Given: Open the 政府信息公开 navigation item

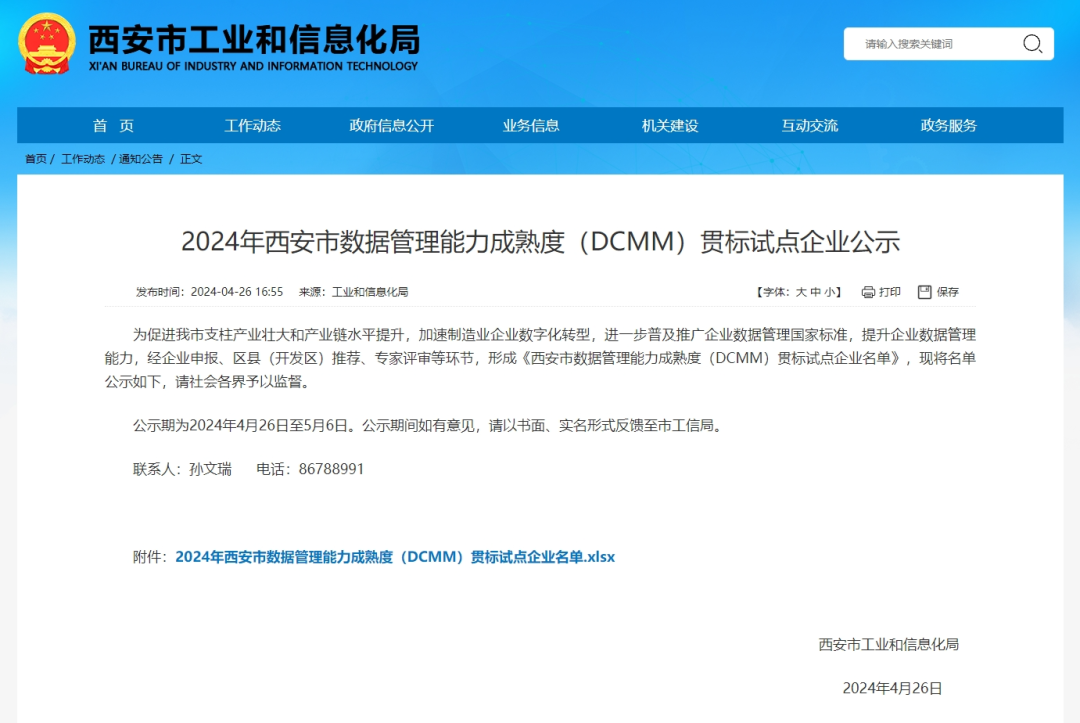Looking at the screenshot, I should pos(392,126).
